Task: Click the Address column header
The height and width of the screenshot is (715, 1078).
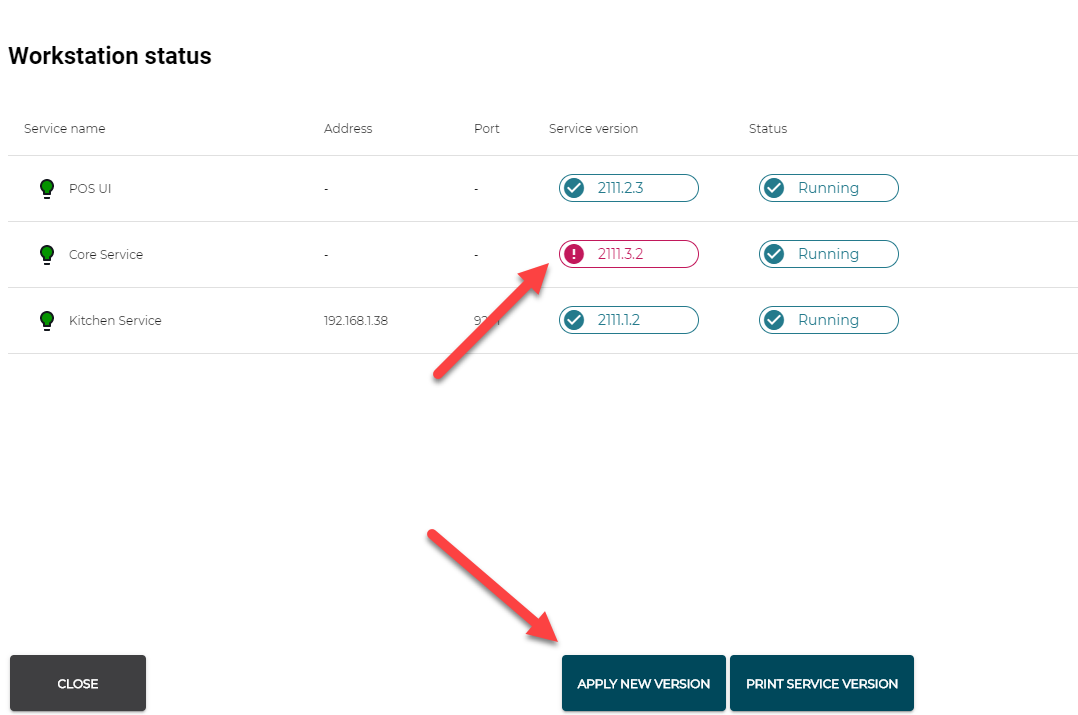Action: point(348,128)
